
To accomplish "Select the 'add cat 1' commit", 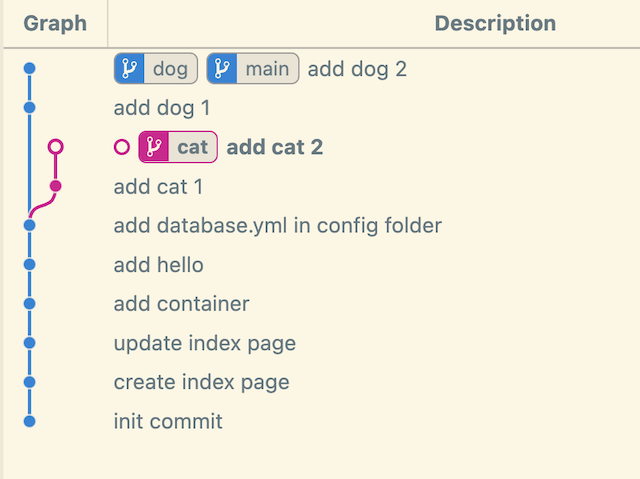I will pos(158,186).
